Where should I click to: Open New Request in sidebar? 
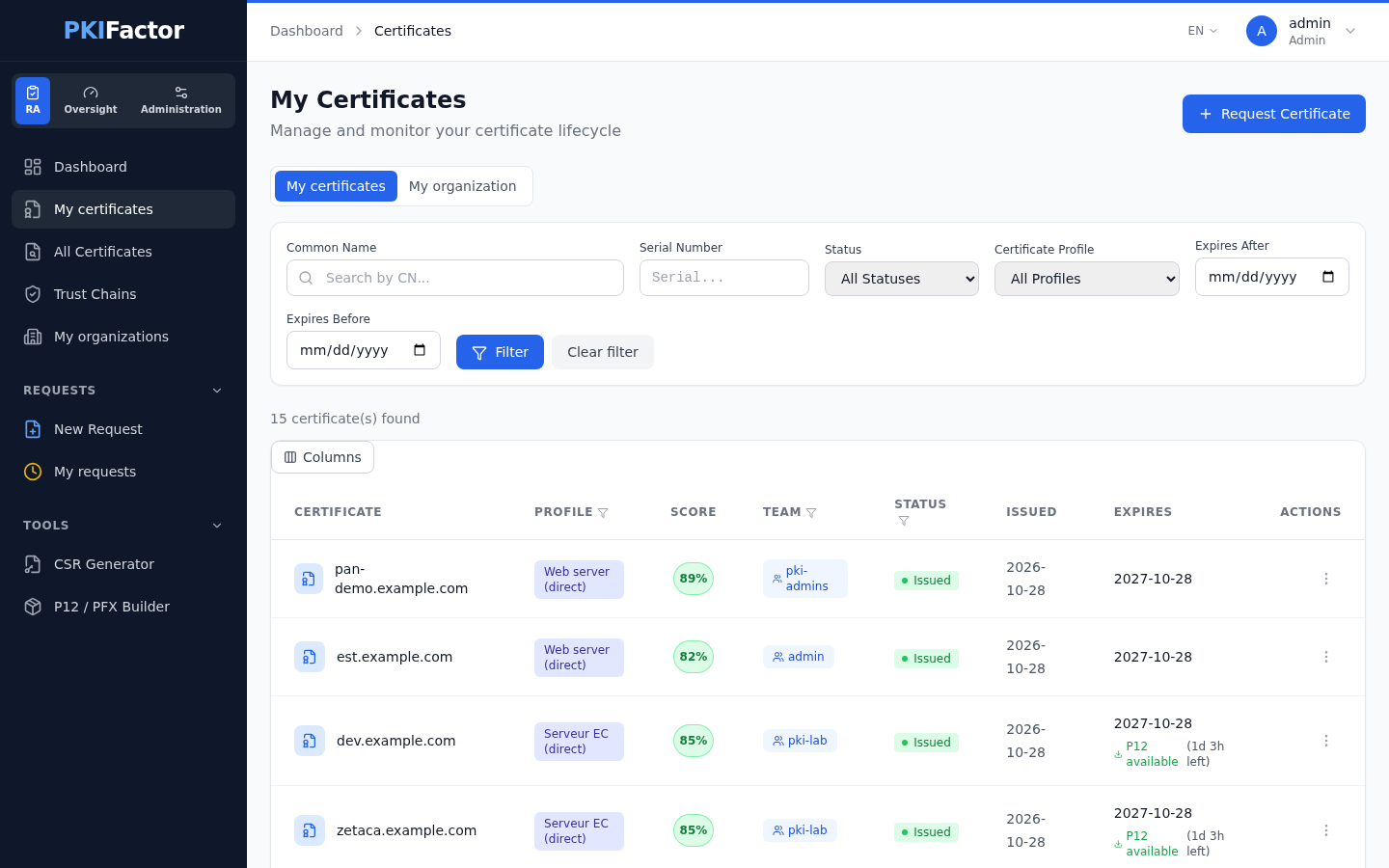click(x=123, y=429)
